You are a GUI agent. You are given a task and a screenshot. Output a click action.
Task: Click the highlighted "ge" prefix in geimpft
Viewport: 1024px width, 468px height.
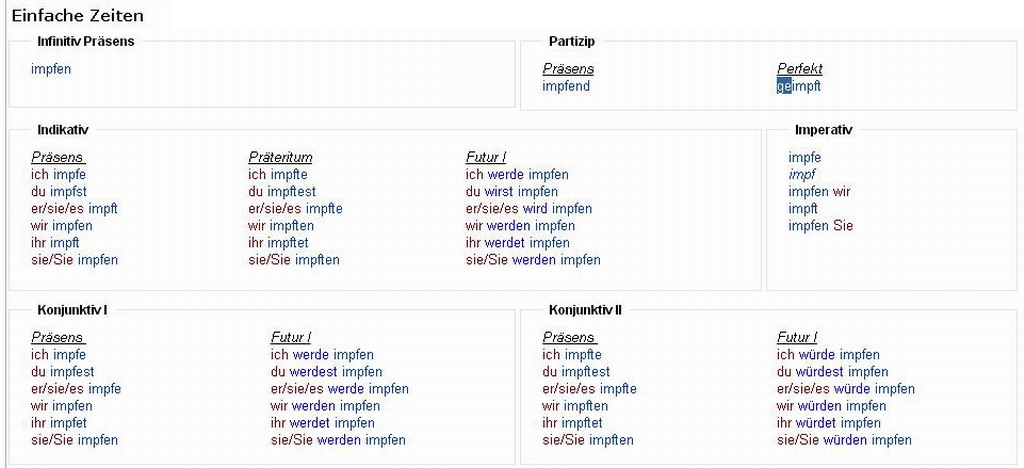[783, 86]
